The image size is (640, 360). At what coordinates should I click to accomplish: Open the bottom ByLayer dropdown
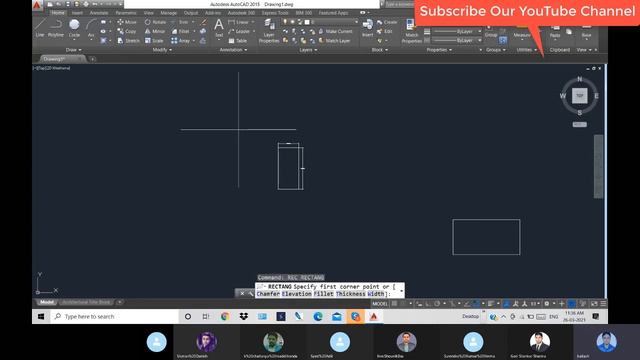457,40
